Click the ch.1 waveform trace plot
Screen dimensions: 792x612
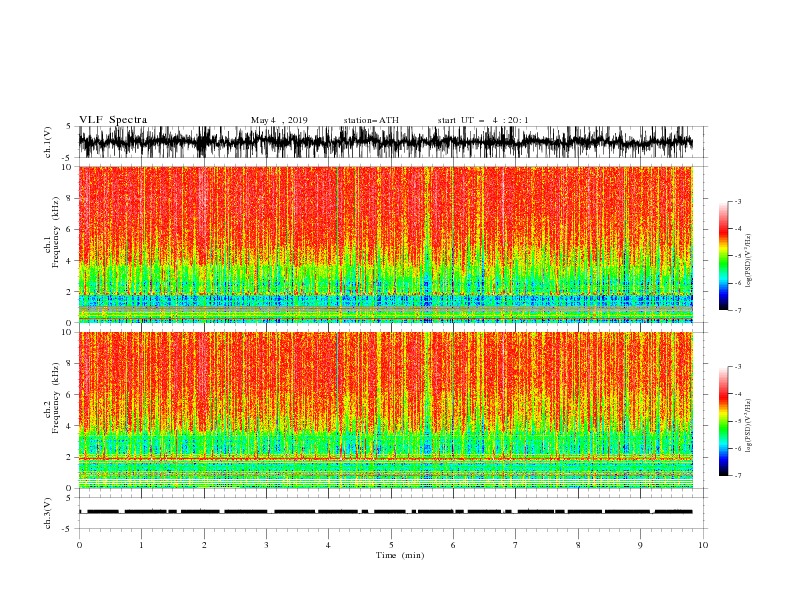pos(385,142)
